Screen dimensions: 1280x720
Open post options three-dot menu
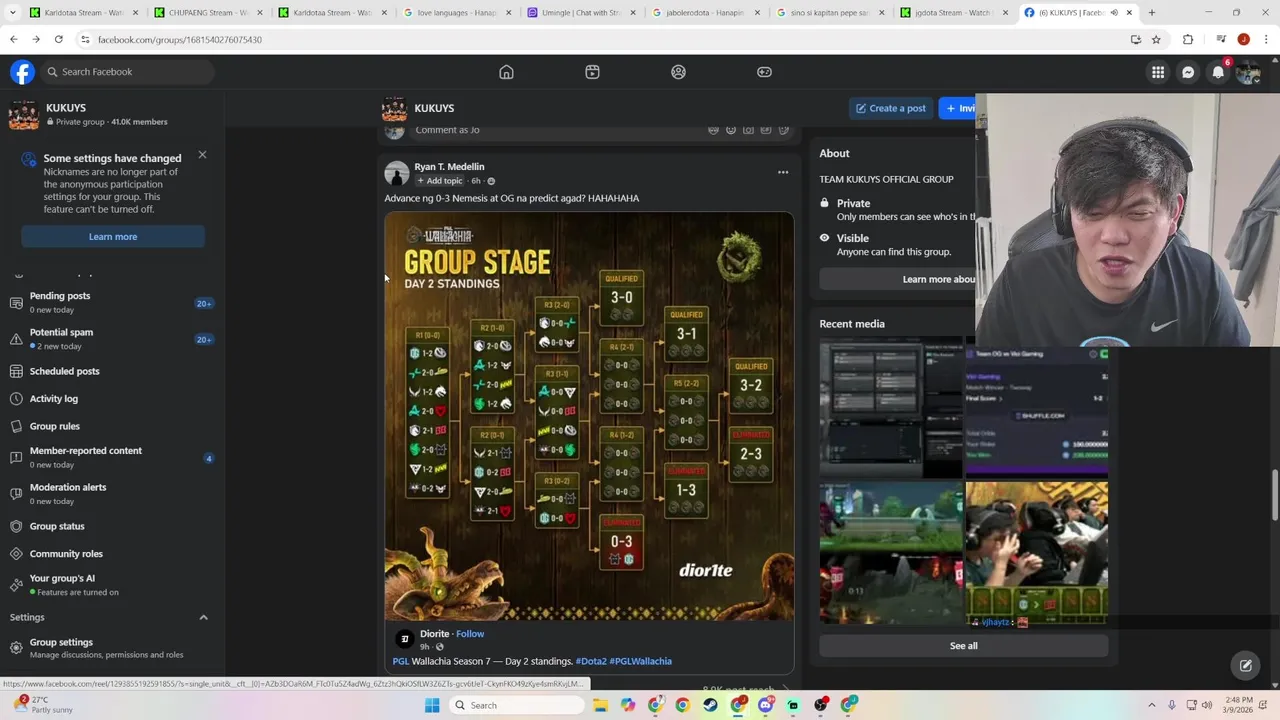click(x=783, y=172)
